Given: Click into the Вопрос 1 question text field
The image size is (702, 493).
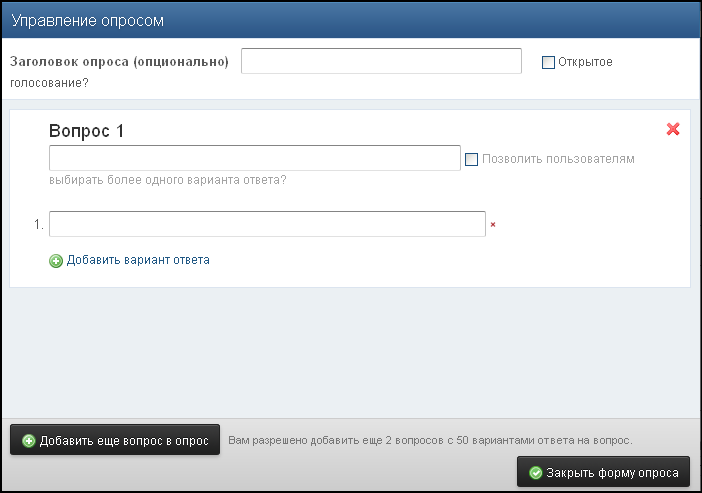Looking at the screenshot, I should click(x=254, y=158).
